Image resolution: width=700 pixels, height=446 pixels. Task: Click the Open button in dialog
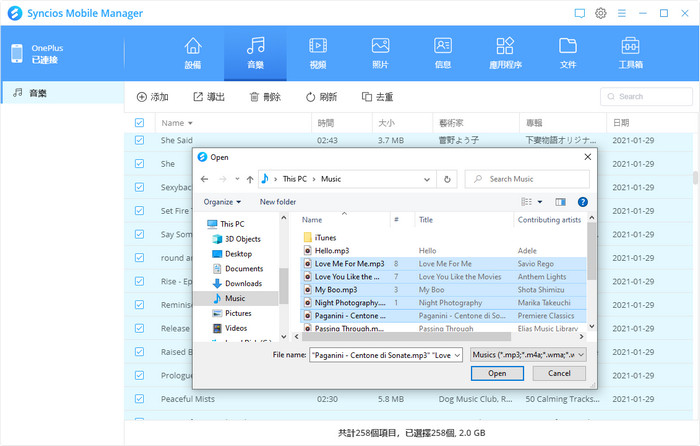click(x=497, y=373)
